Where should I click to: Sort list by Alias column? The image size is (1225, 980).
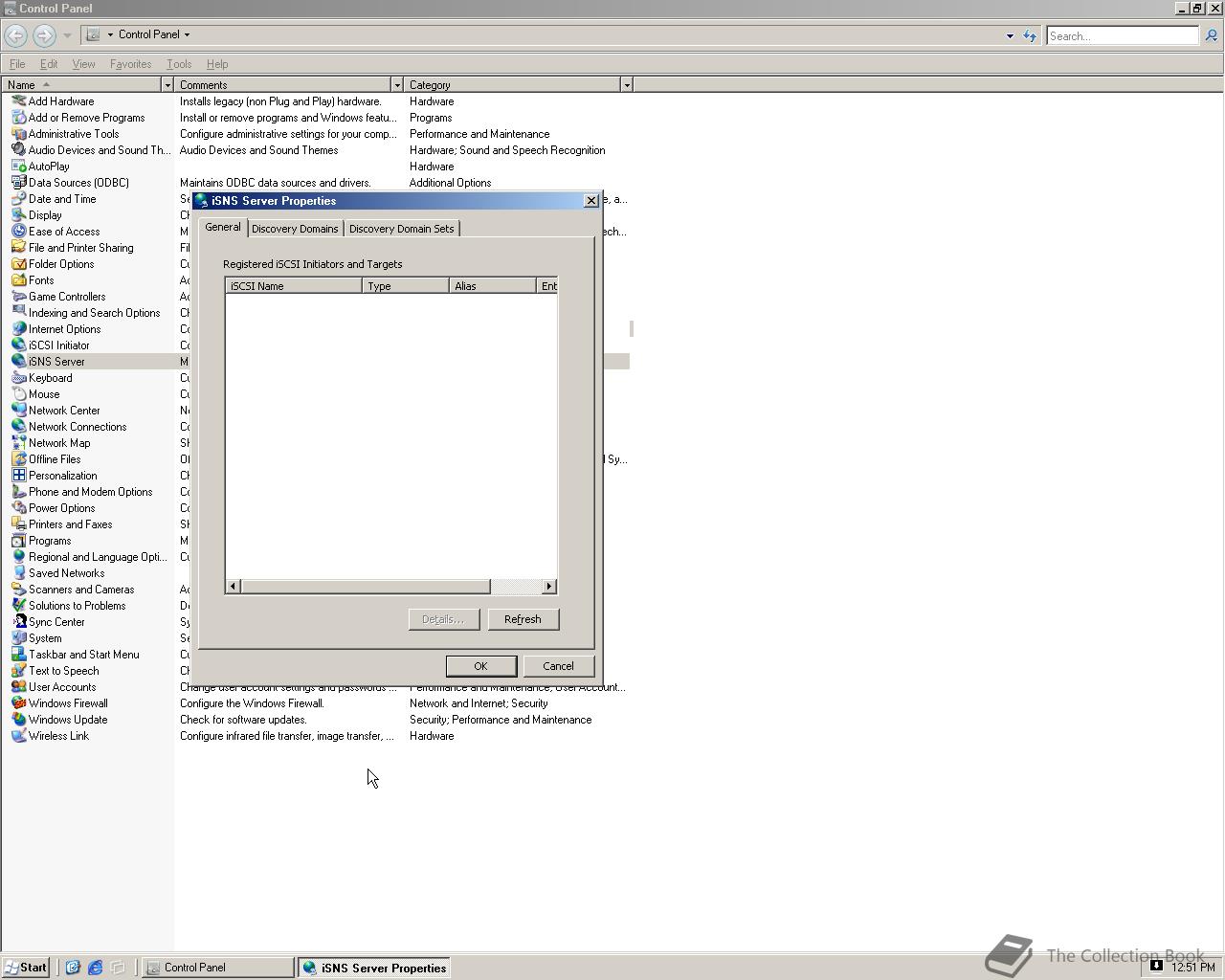(x=493, y=286)
